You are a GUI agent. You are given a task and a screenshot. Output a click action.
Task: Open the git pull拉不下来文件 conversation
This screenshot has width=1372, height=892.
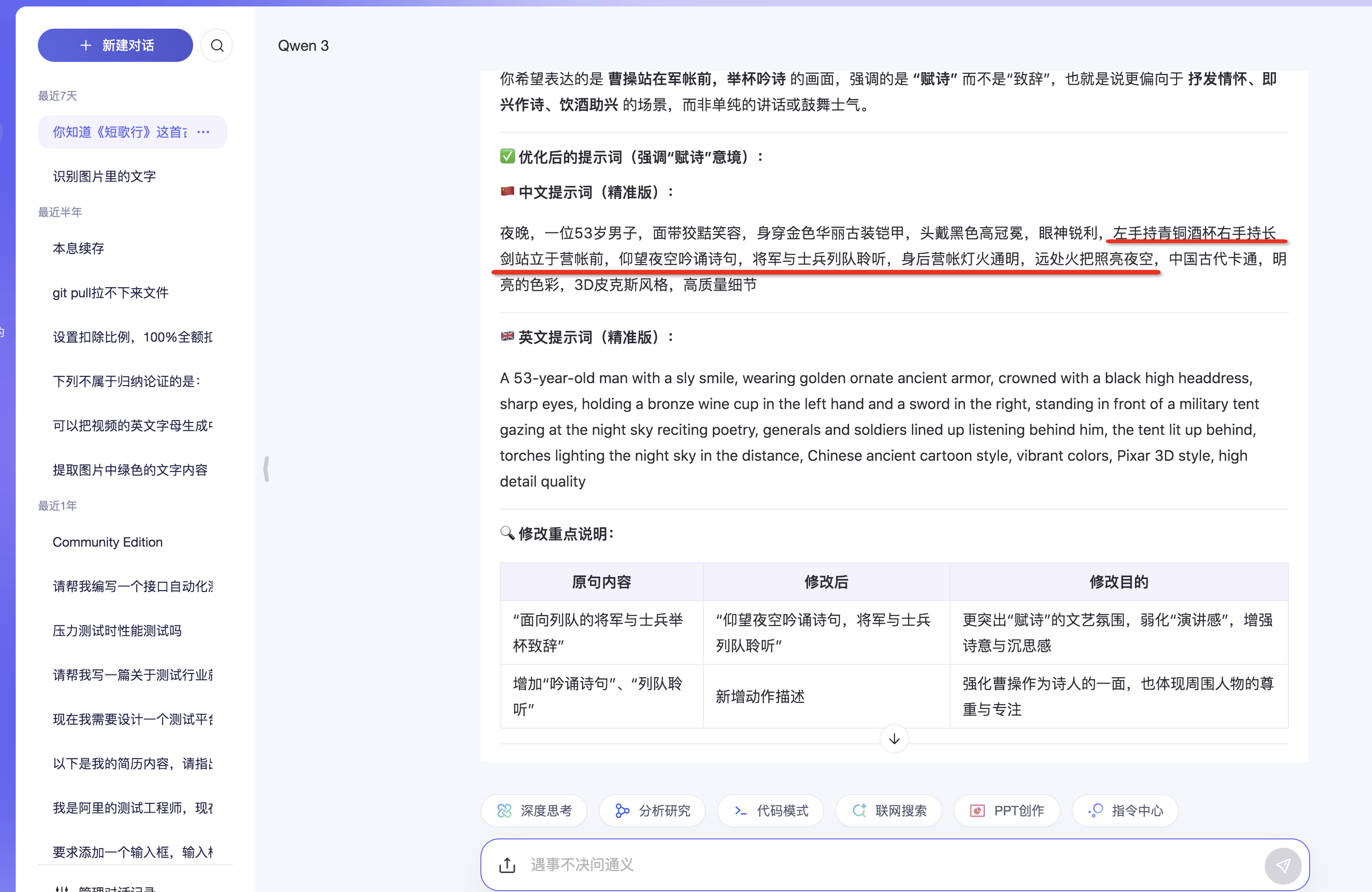pyautogui.click(x=111, y=293)
